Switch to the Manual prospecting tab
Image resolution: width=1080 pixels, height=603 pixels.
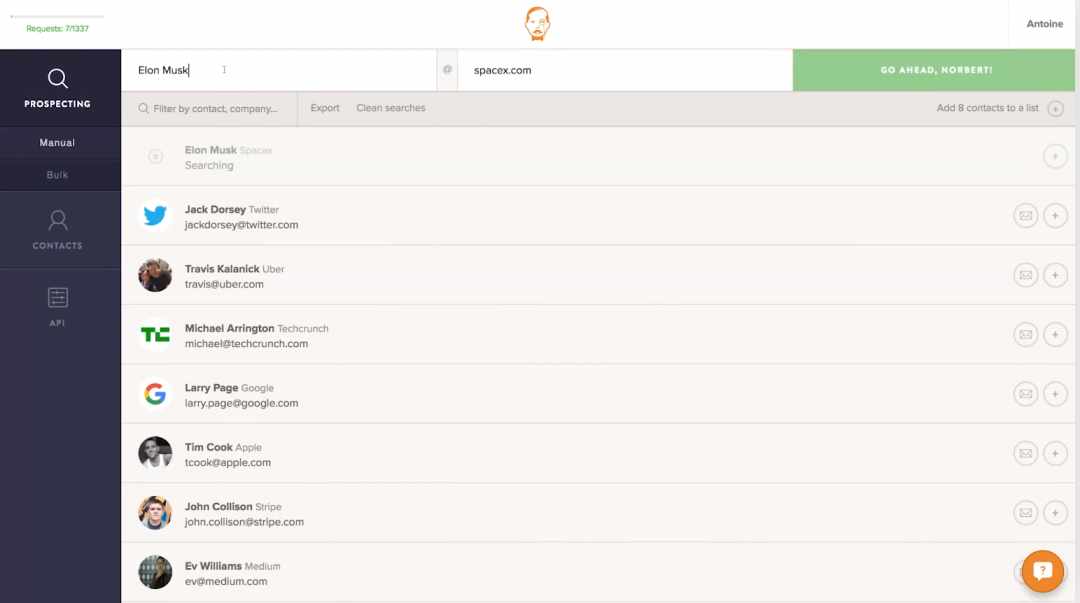[x=57, y=143]
